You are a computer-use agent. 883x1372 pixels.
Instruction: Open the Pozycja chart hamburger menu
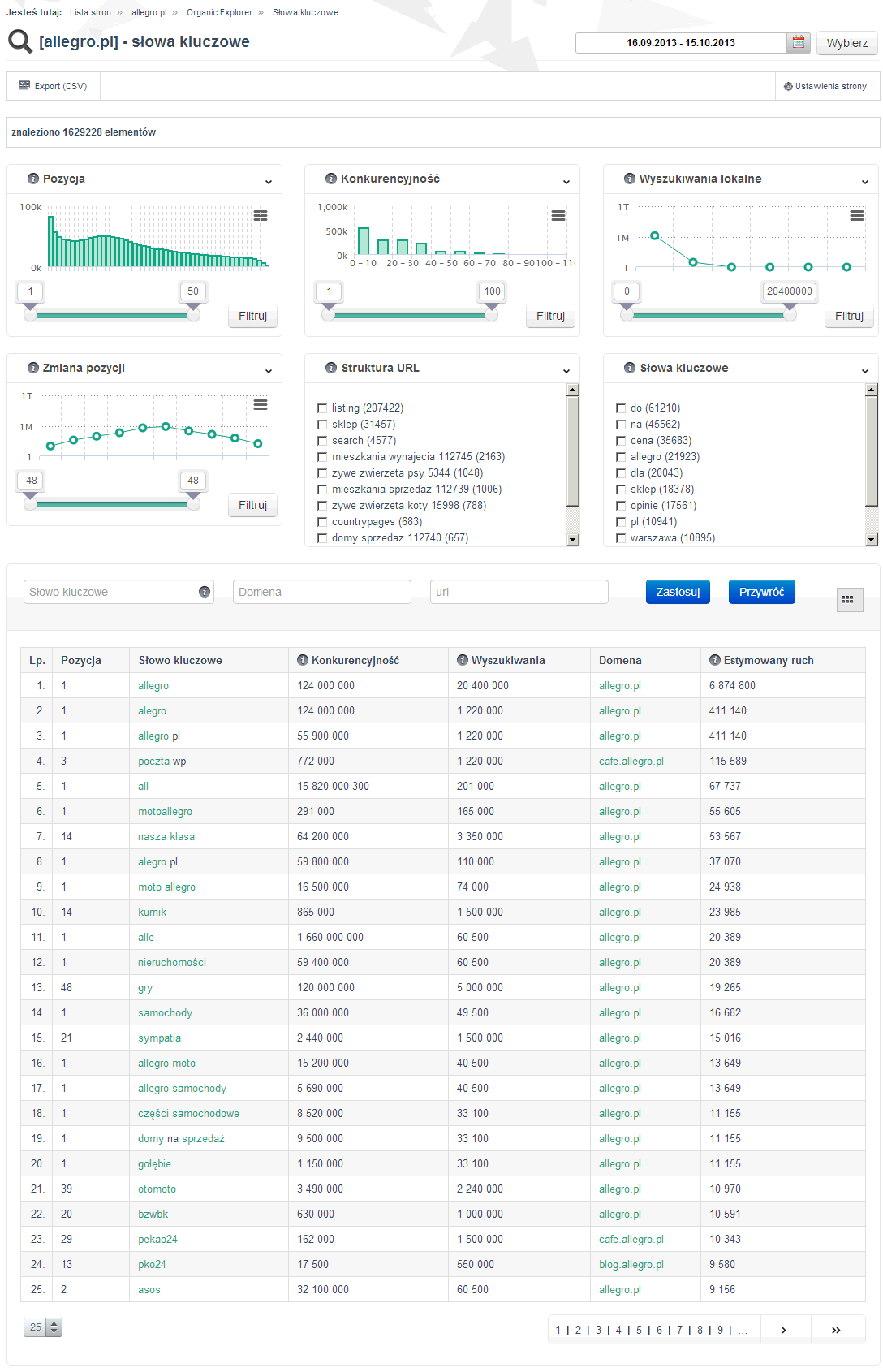tap(261, 216)
